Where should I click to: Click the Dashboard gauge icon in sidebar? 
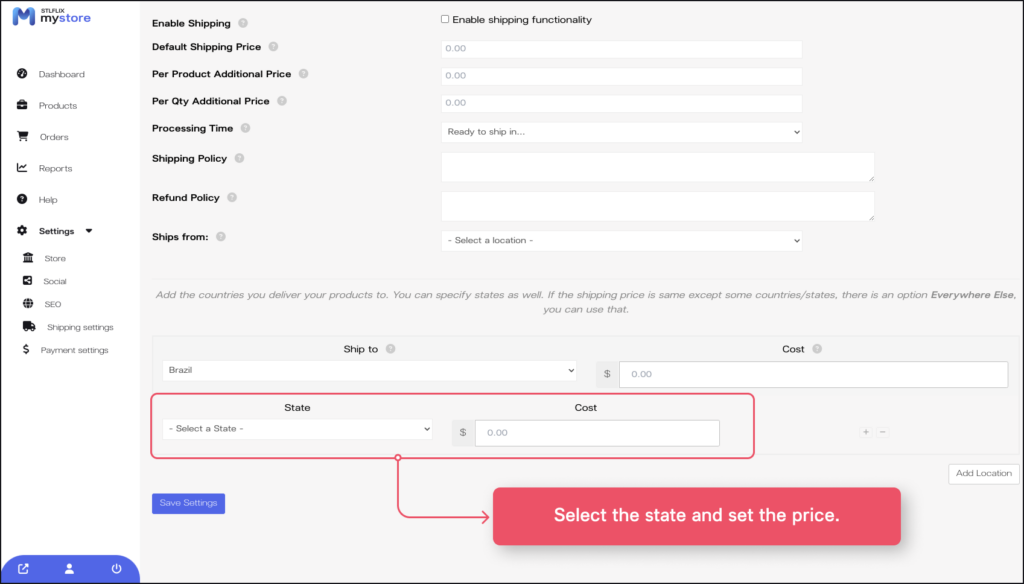[x=22, y=74]
